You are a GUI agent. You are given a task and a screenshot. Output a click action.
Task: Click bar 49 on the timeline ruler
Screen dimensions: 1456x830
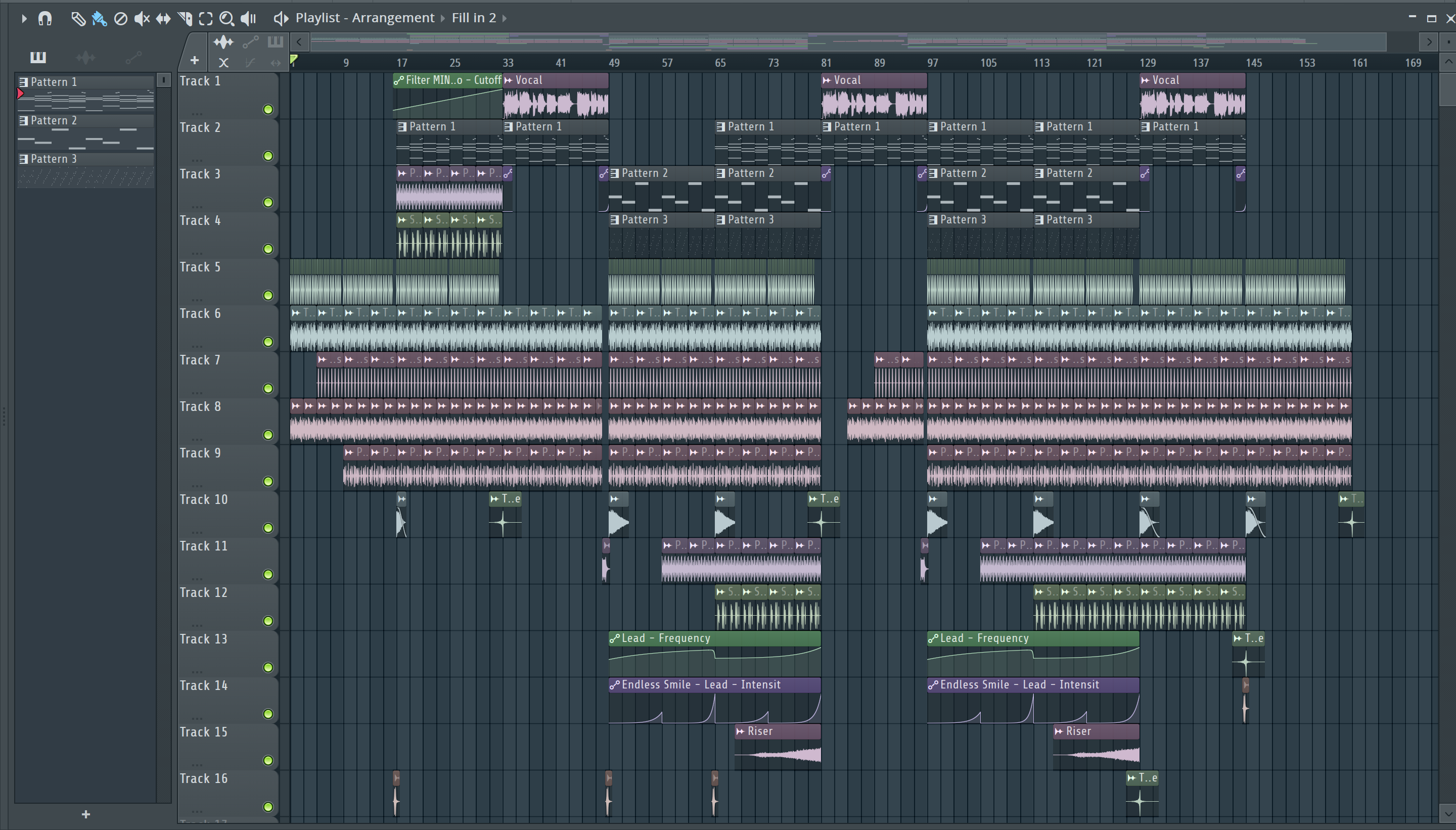(x=614, y=63)
